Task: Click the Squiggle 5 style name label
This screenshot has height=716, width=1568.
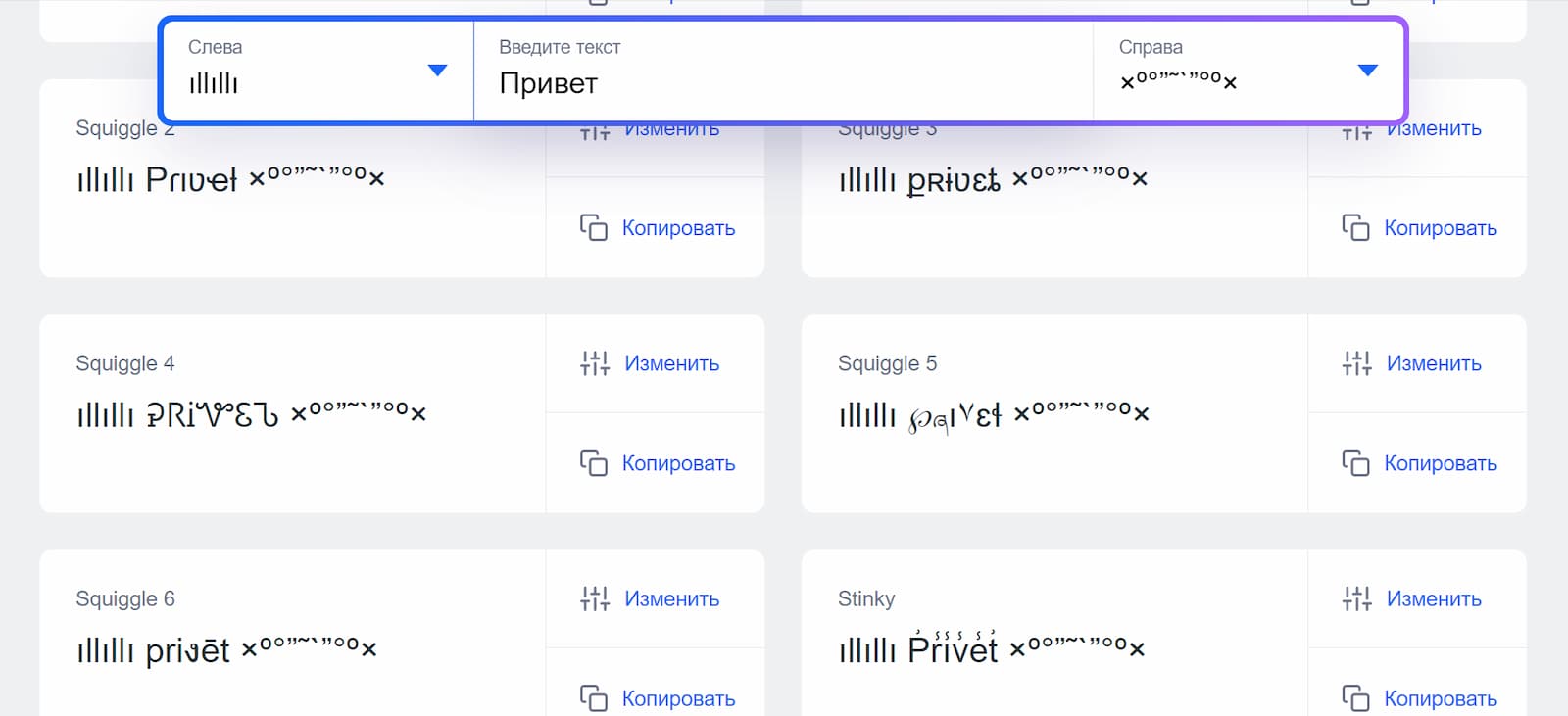Action: point(886,362)
